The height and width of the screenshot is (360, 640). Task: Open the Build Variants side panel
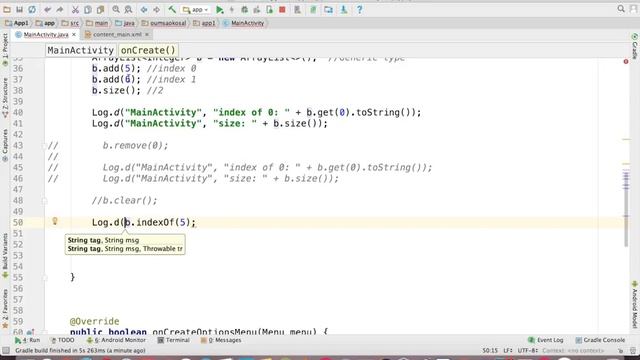coord(5,256)
